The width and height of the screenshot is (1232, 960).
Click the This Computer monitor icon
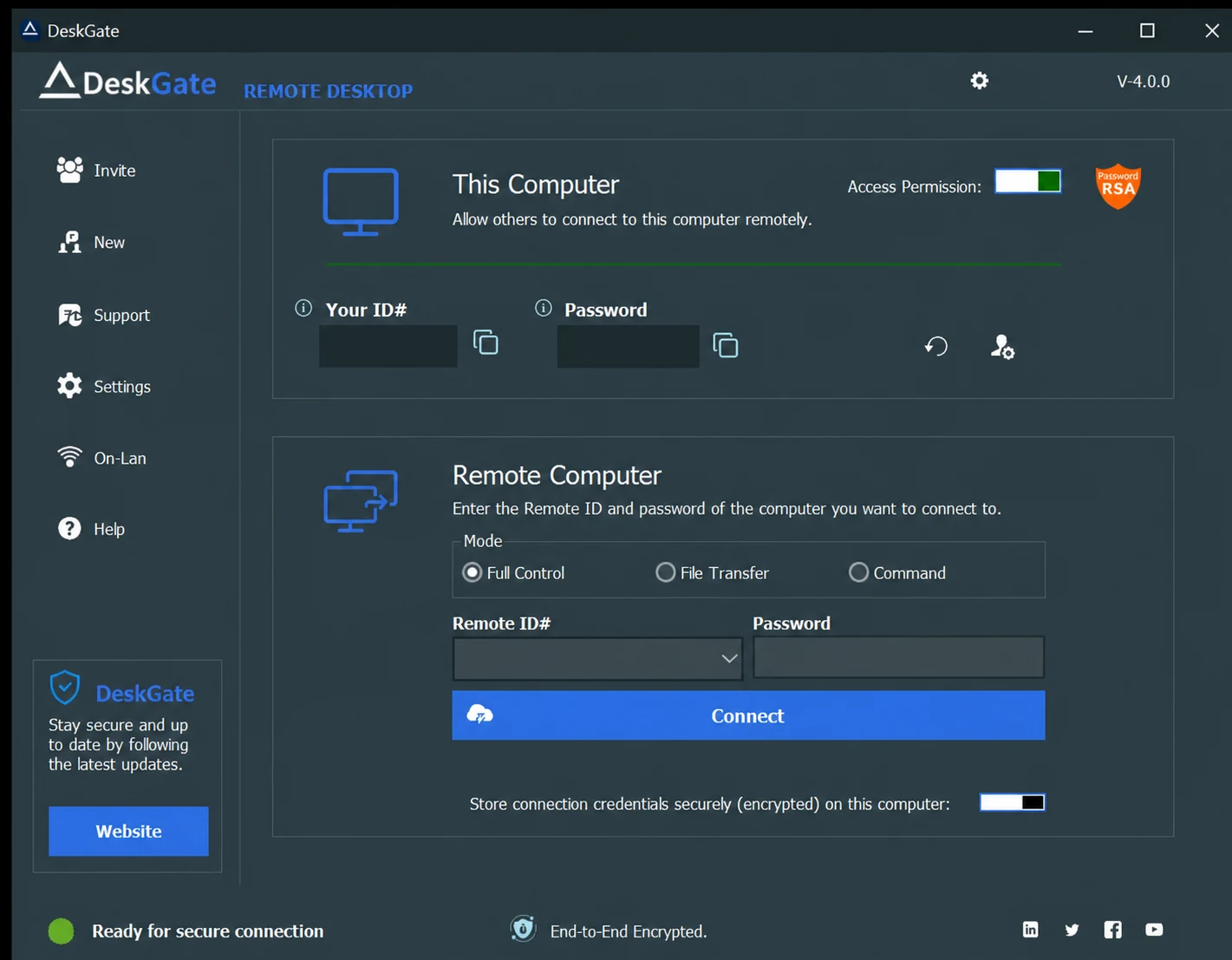point(361,201)
